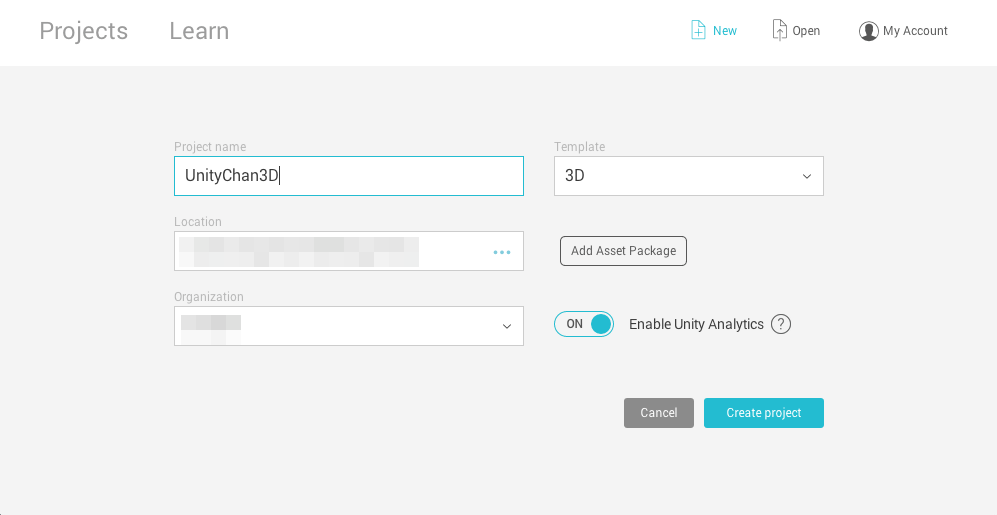Click the Location browse ellipsis icon

pyautogui.click(x=502, y=252)
